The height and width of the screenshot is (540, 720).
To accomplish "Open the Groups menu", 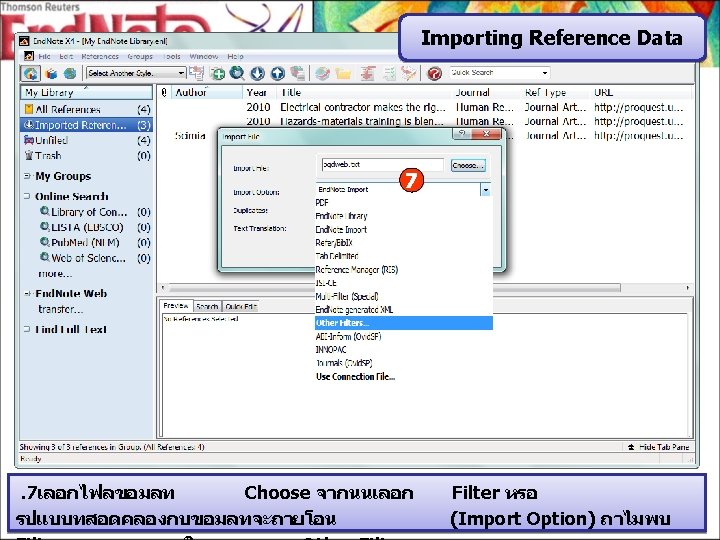I will point(140,56).
